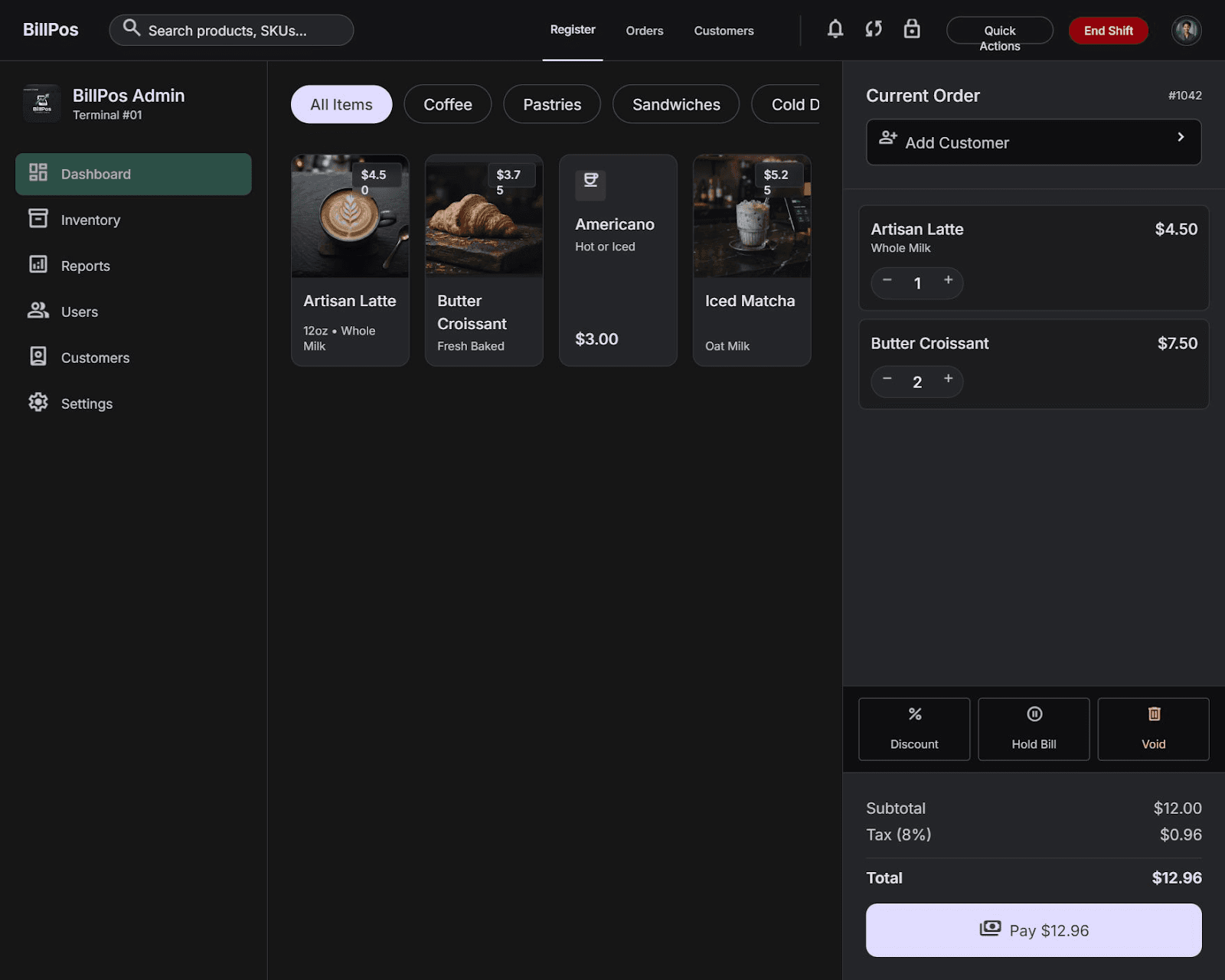Expand Add Customer chevron arrow
Screen dimensions: 1225x980
point(1181,137)
